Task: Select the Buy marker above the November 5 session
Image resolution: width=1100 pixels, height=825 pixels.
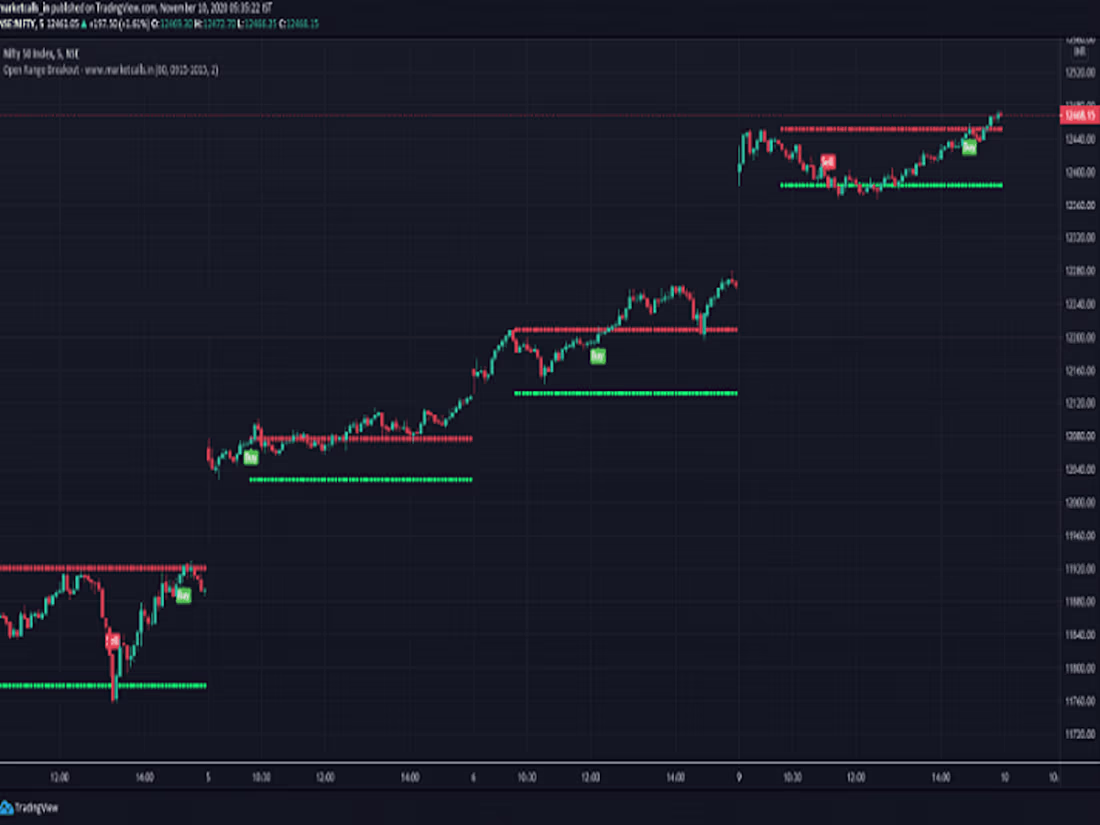Action: click(x=251, y=458)
